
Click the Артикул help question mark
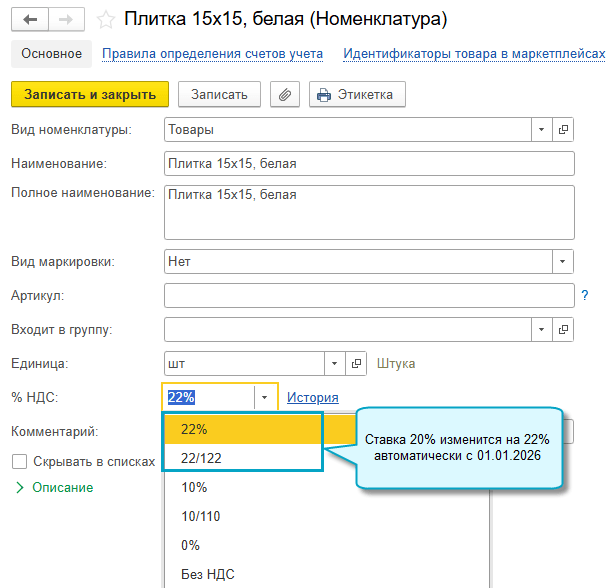point(584,295)
